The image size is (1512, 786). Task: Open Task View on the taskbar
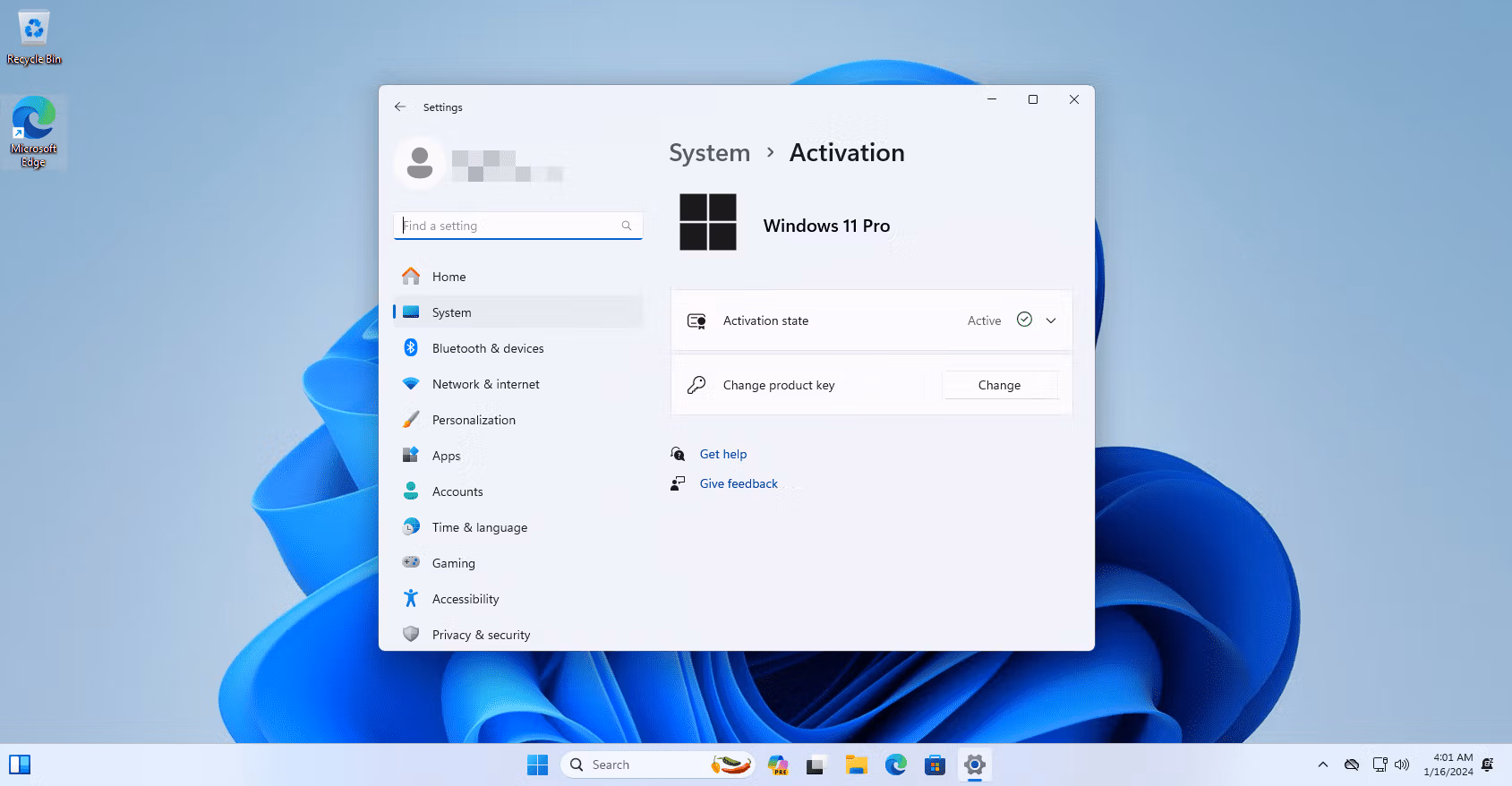(x=815, y=765)
